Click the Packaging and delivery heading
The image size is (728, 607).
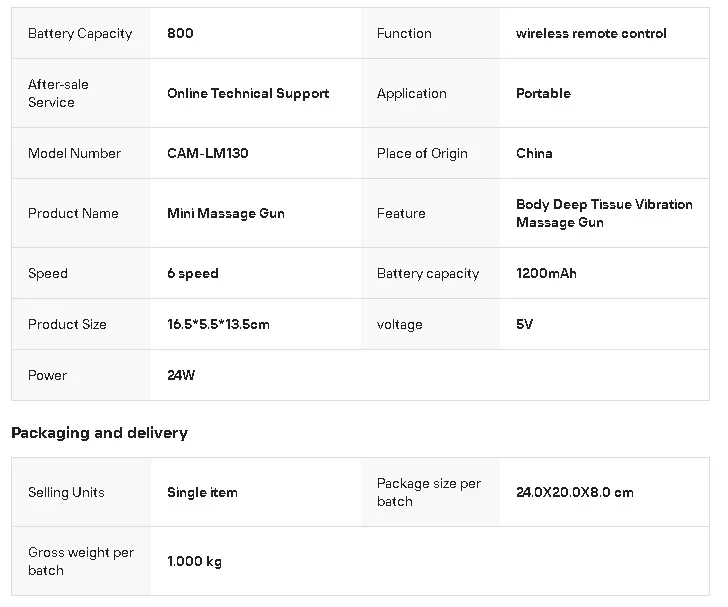click(99, 433)
